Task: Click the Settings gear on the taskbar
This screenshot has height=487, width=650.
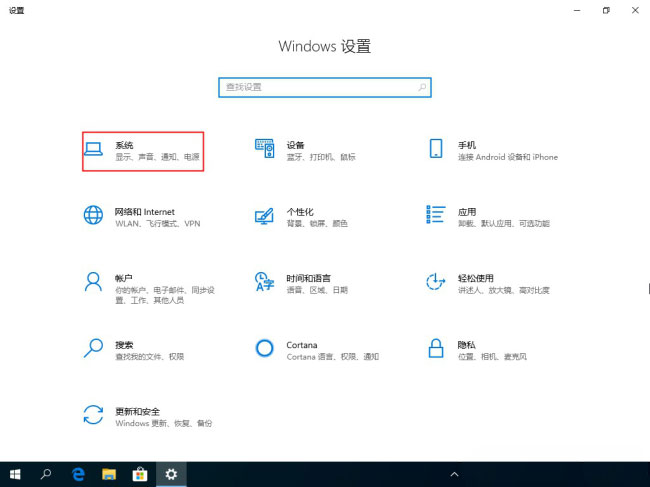Action: pyautogui.click(x=171, y=474)
